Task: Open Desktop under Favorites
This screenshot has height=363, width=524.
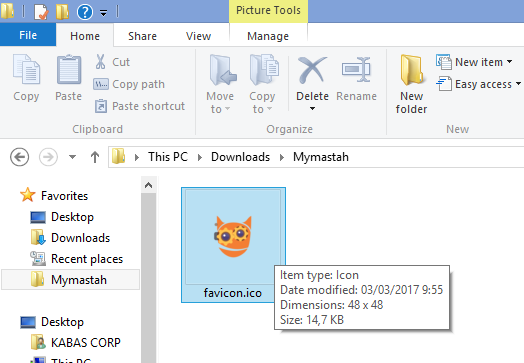Action: tap(72, 217)
